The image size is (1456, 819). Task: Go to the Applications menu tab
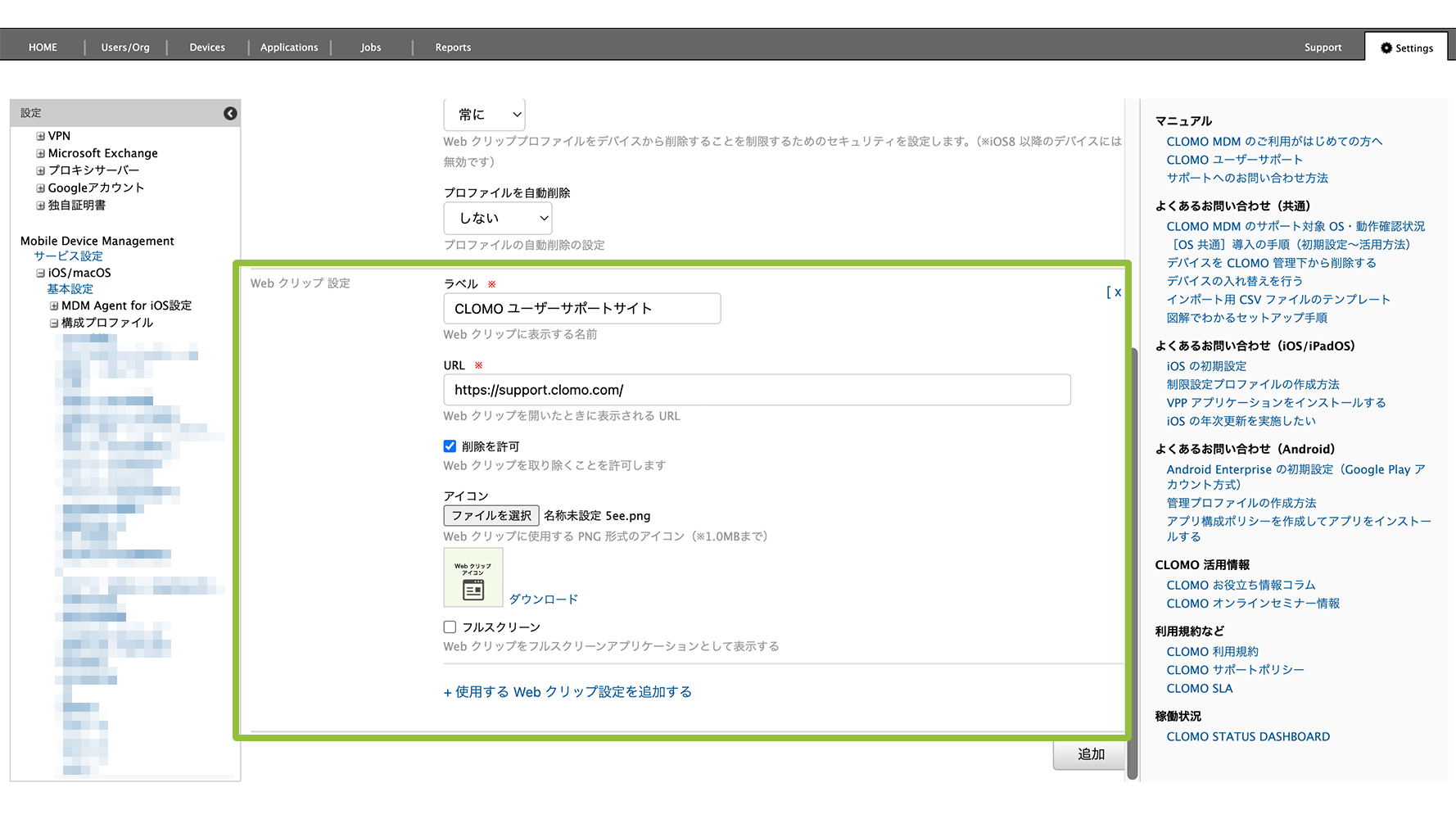[x=289, y=48]
